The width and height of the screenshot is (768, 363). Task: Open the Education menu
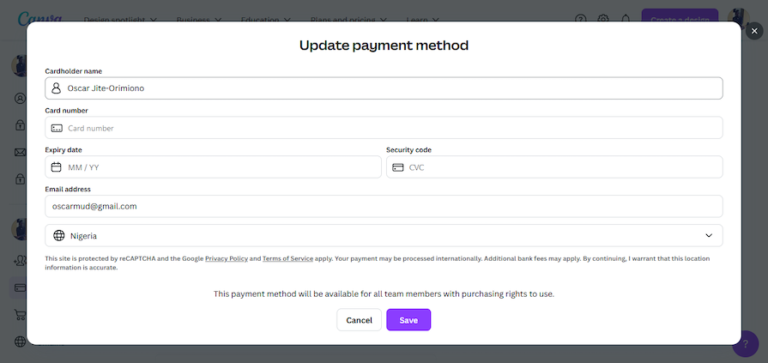coord(266,20)
